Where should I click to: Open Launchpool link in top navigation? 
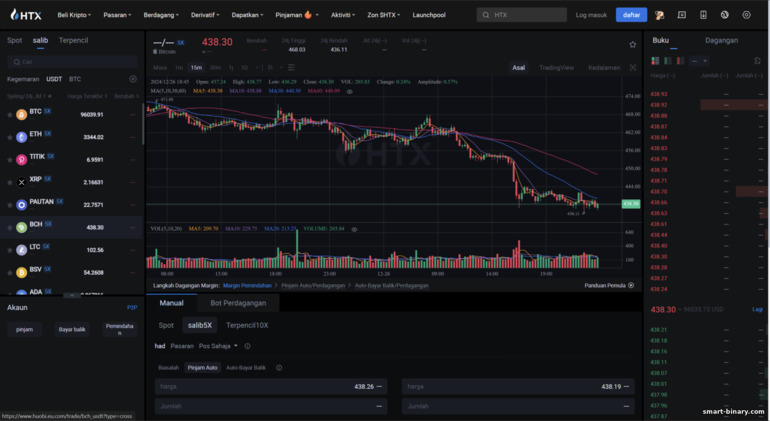point(429,15)
